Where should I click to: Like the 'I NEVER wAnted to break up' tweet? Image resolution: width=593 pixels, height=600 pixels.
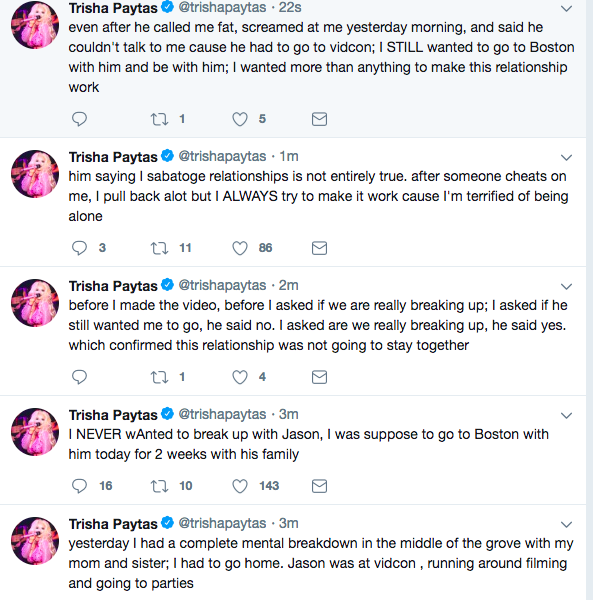point(240,486)
